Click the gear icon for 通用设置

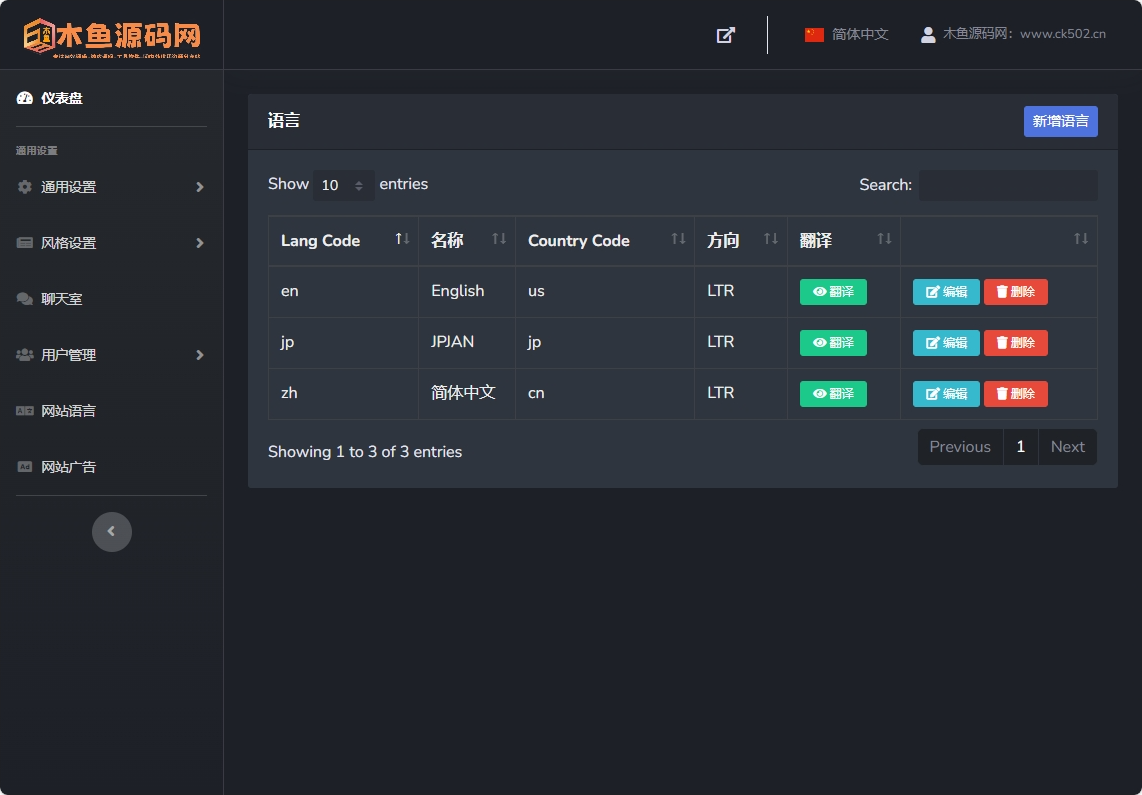tap(25, 187)
